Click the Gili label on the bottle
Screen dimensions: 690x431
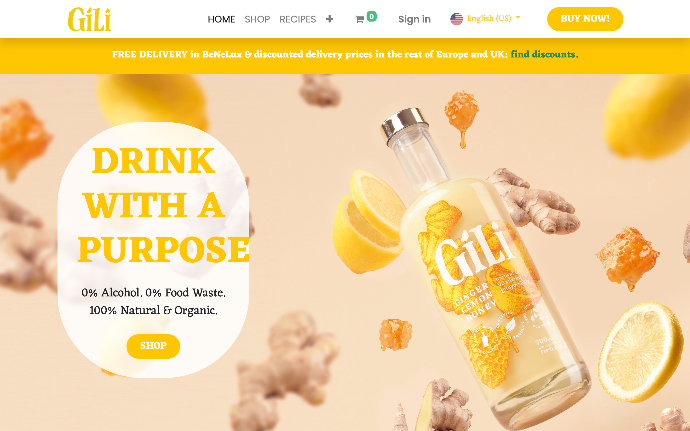coord(475,253)
